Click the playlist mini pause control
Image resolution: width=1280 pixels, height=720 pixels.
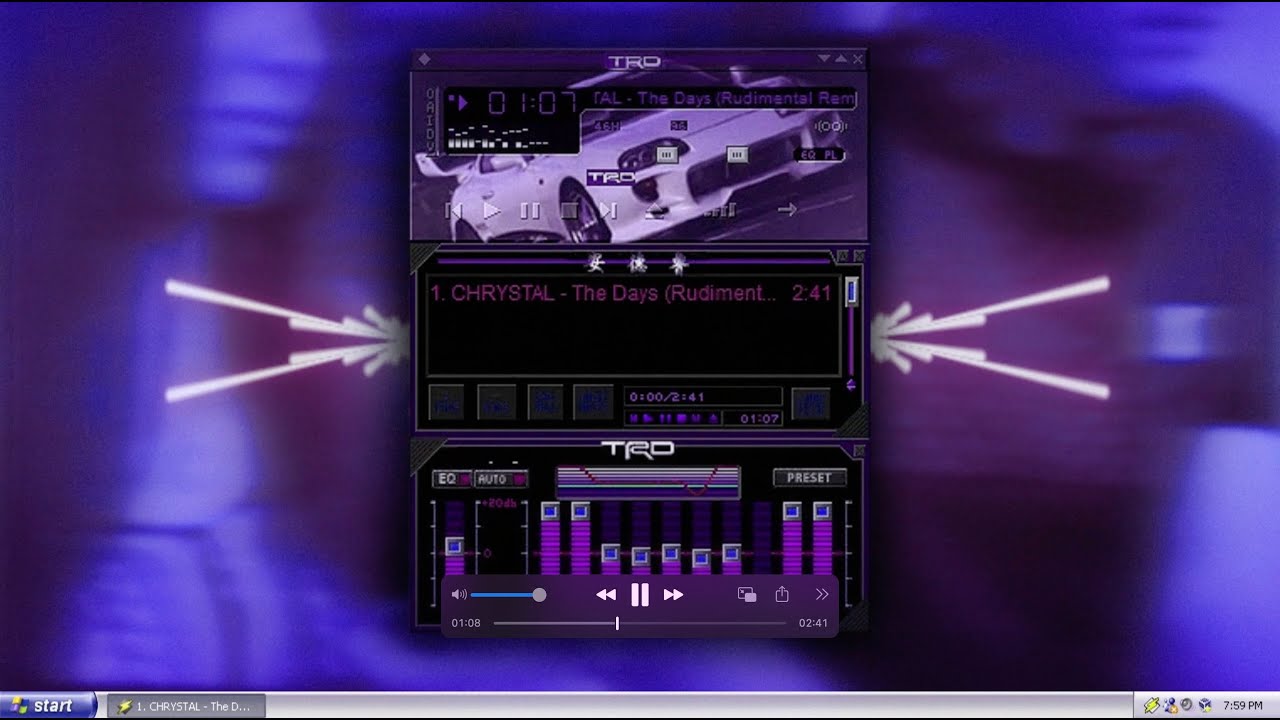665,418
